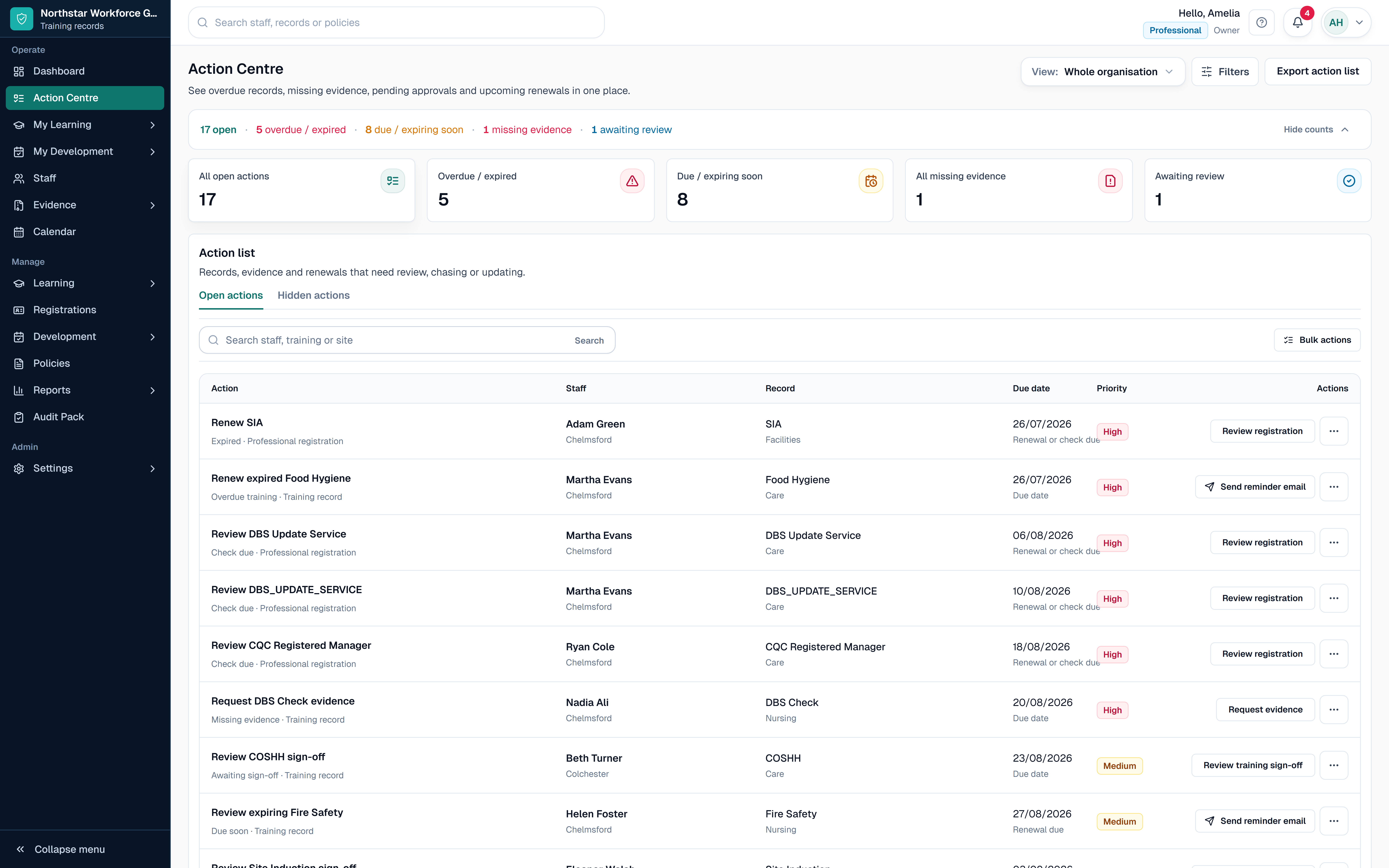
Task: Switch to the Open actions tab
Action: click(x=231, y=296)
